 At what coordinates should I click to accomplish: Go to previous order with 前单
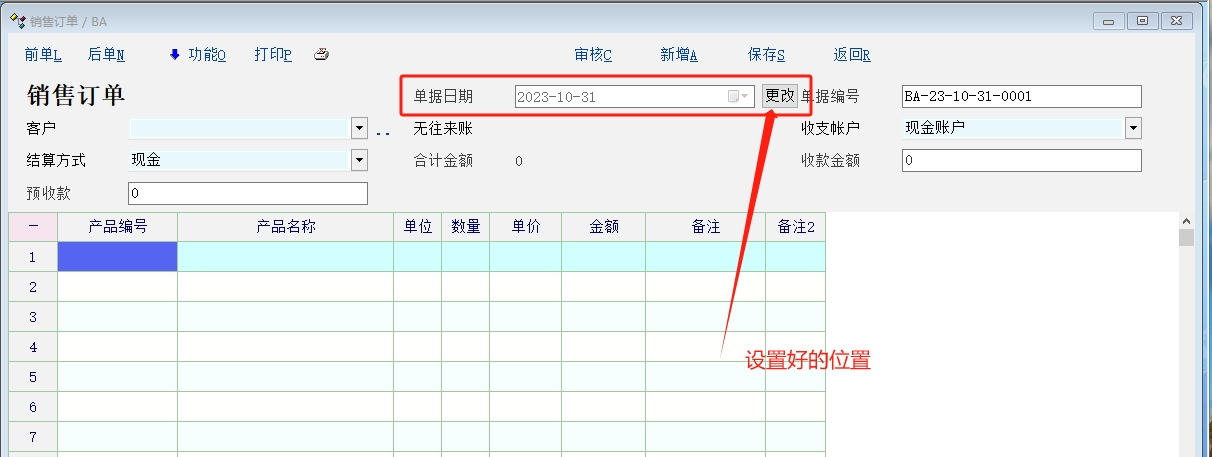(x=43, y=55)
